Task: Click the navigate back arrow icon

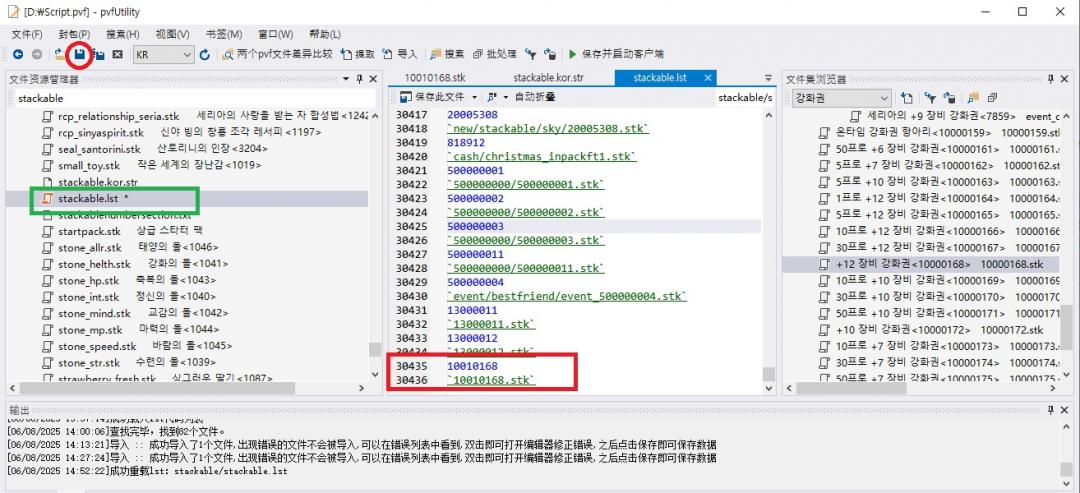Action: tap(18, 54)
